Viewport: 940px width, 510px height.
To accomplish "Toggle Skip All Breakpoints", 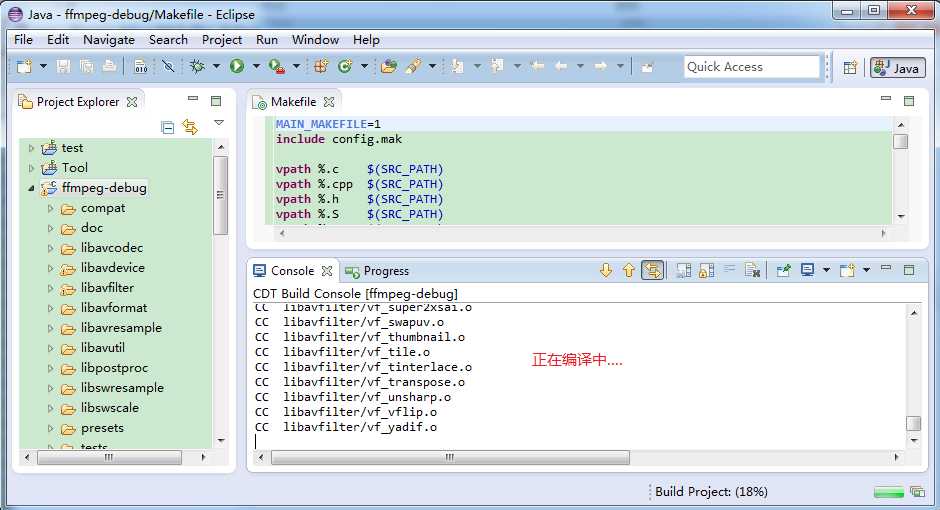I will (168, 66).
